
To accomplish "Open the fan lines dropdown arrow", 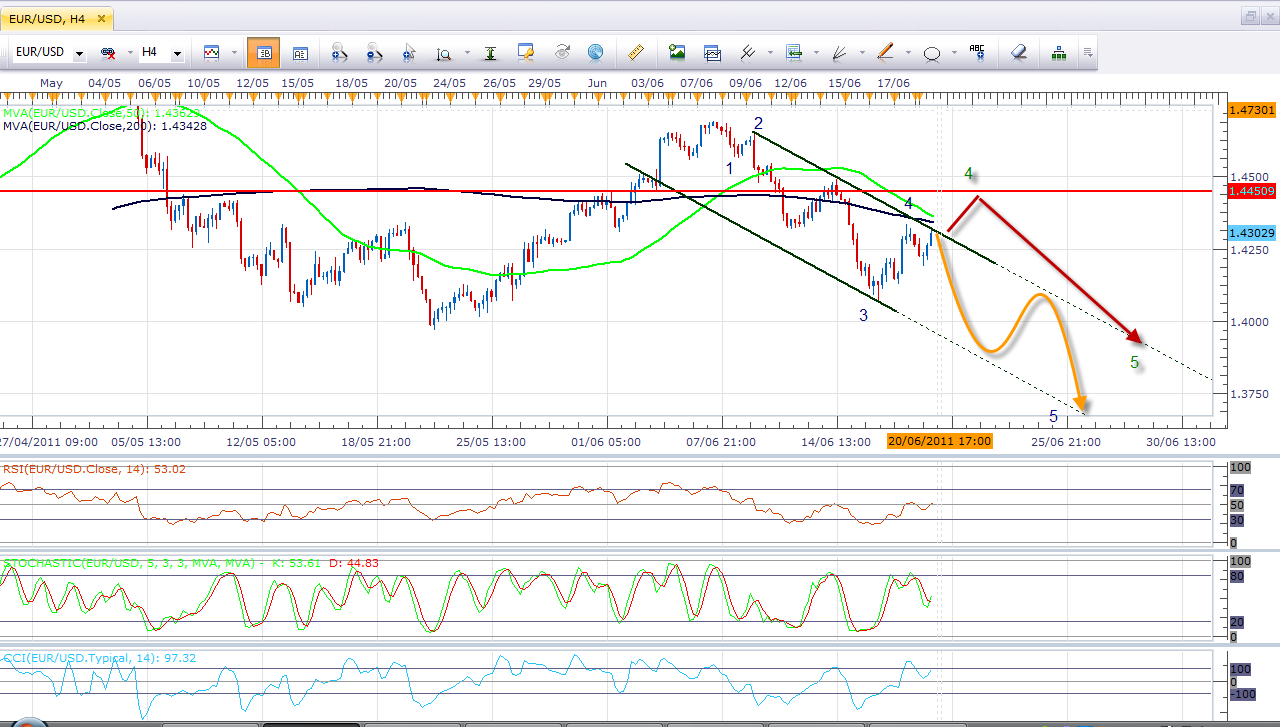I will [x=860, y=53].
